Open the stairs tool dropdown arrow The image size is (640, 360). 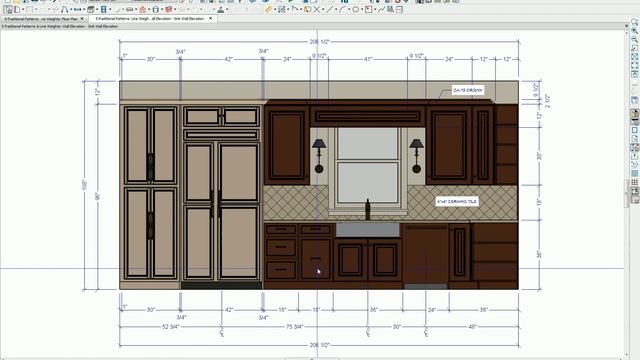point(71,9)
